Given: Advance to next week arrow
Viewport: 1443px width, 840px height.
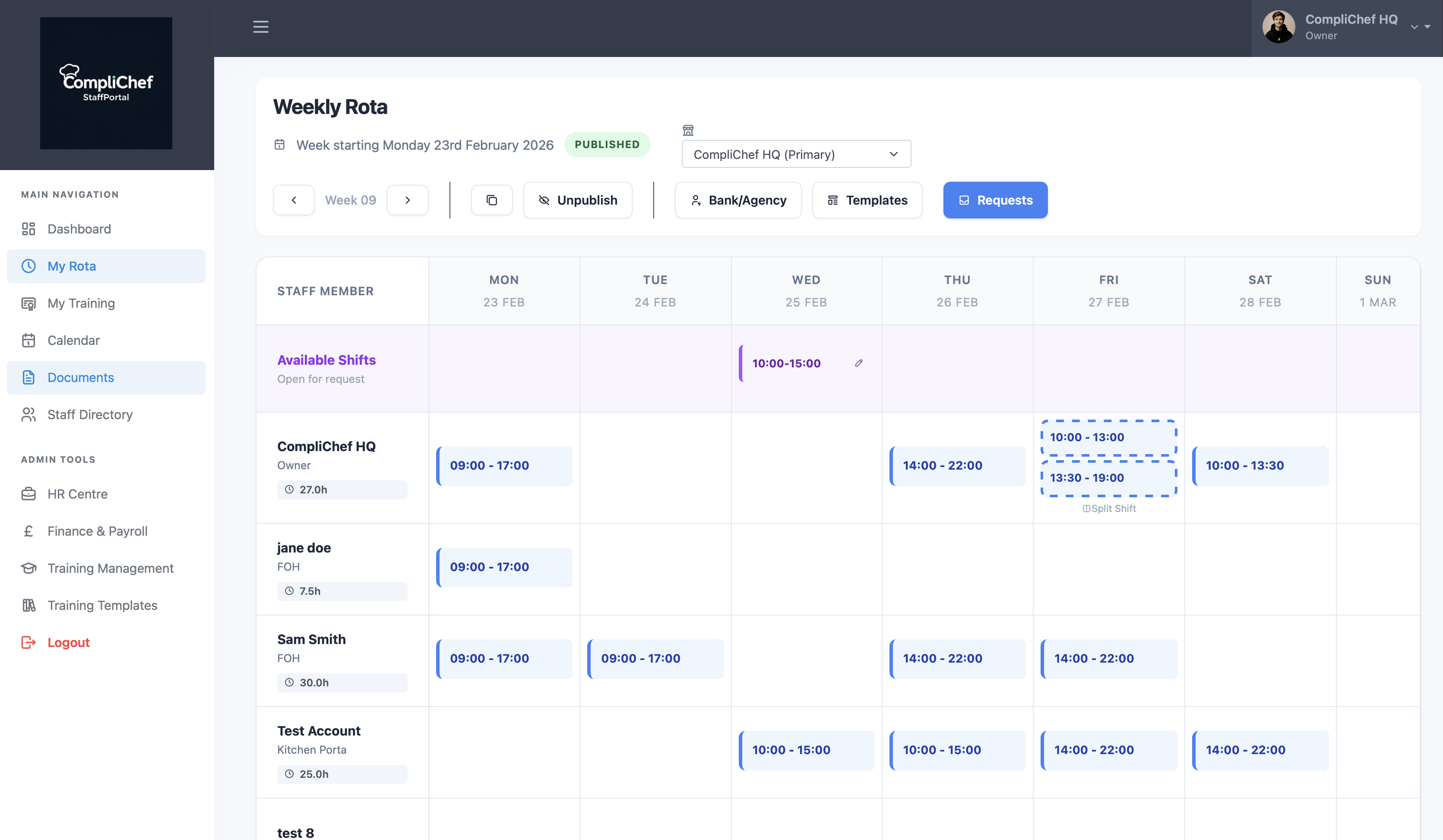Looking at the screenshot, I should pyautogui.click(x=407, y=200).
